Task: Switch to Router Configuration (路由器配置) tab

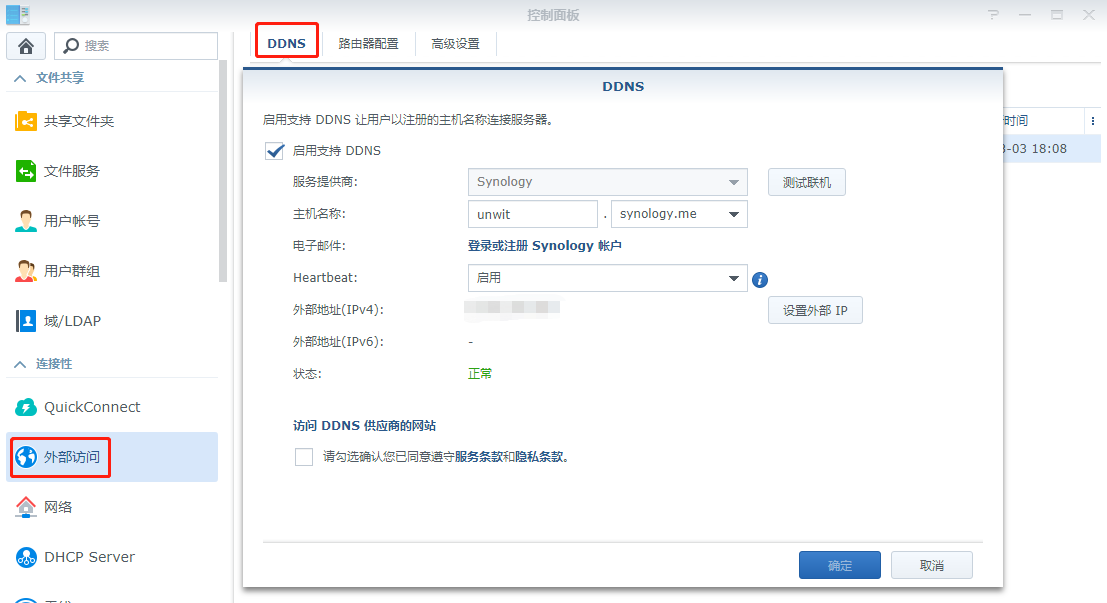Action: point(368,44)
